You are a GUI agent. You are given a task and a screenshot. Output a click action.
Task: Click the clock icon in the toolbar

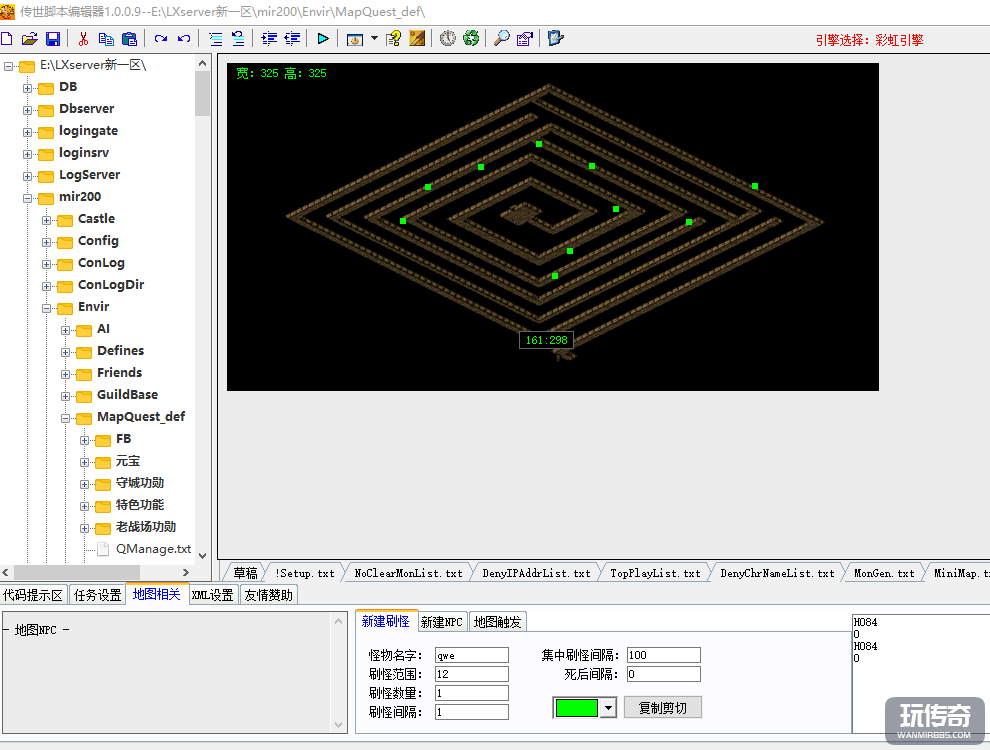[x=447, y=39]
